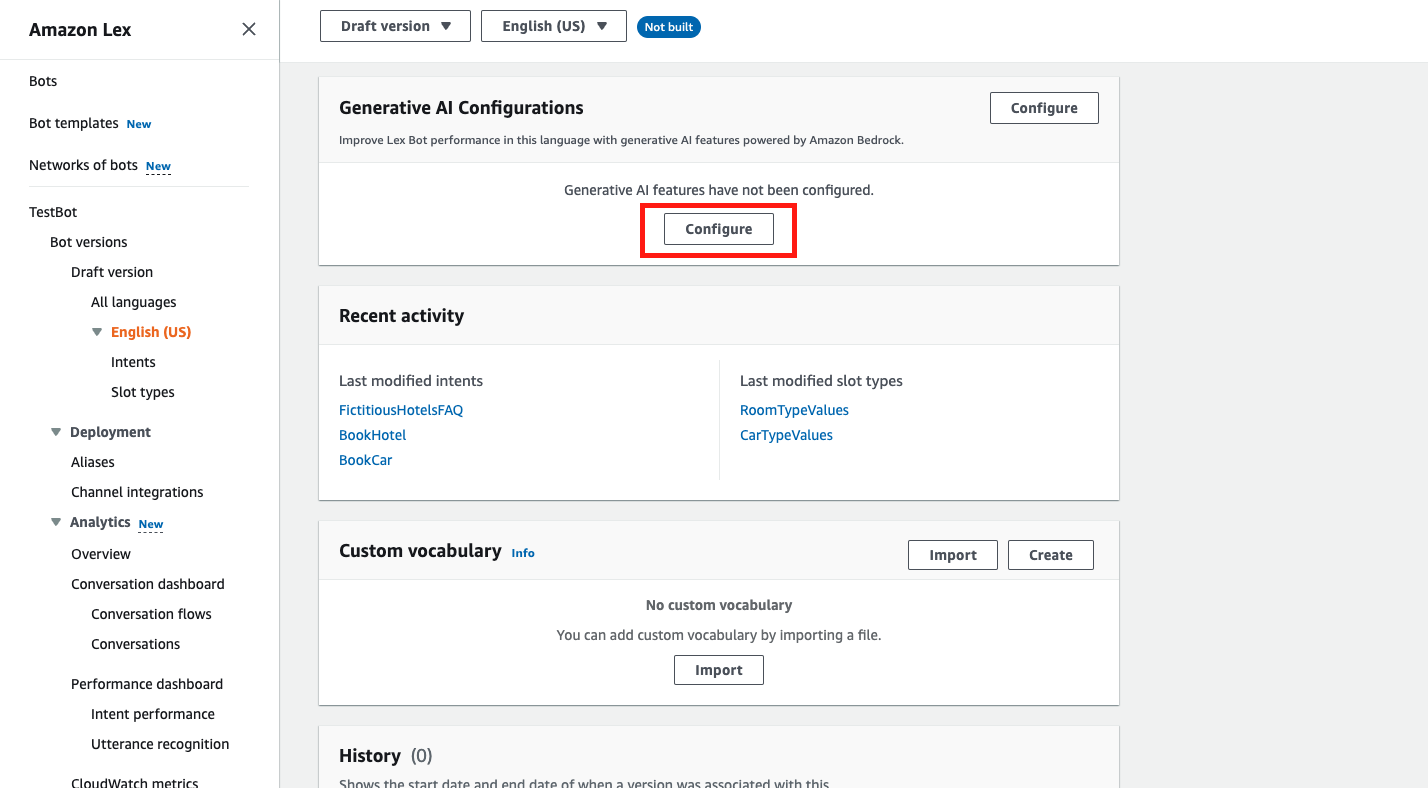View the CarTypeValues slot type
The width and height of the screenshot is (1428, 788).
tap(786, 434)
